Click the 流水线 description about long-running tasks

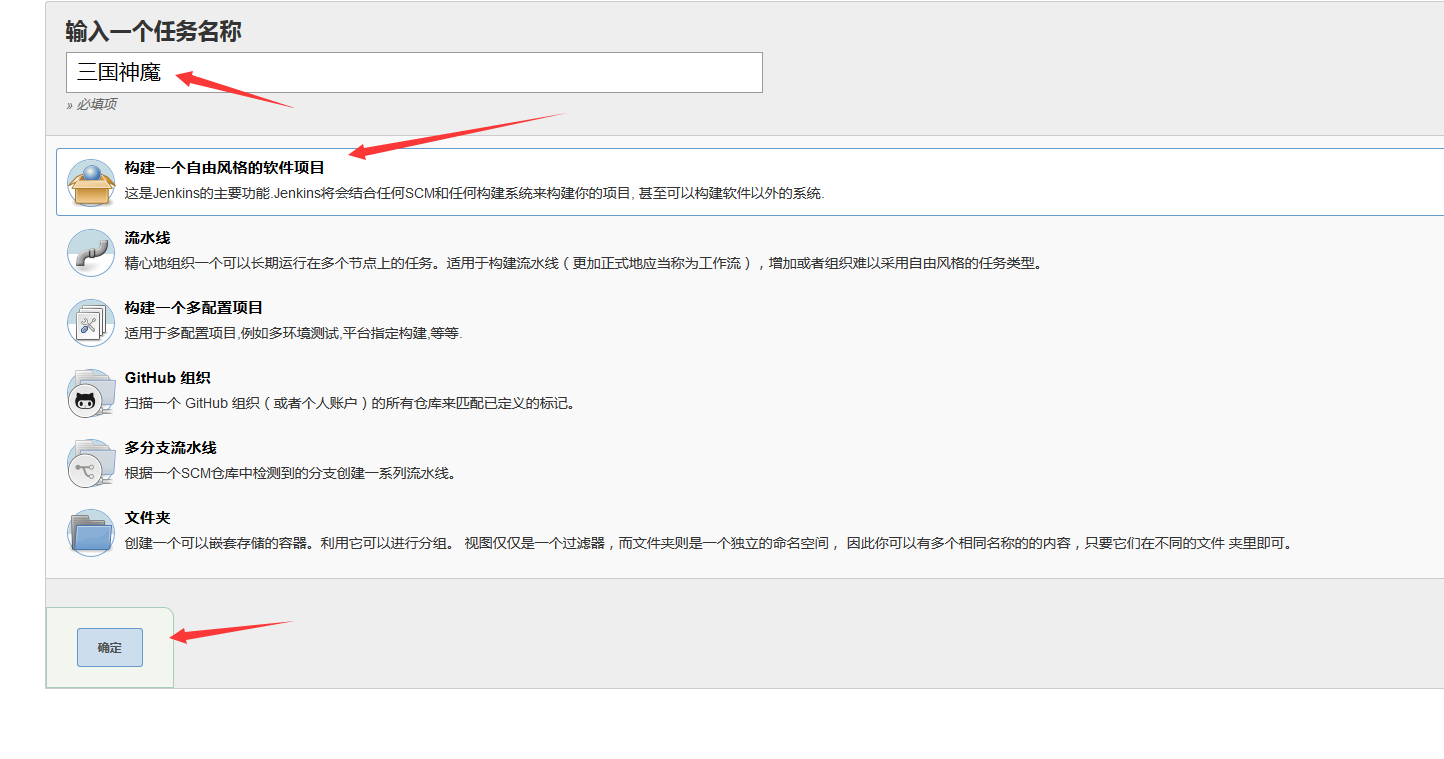[x=582, y=264]
